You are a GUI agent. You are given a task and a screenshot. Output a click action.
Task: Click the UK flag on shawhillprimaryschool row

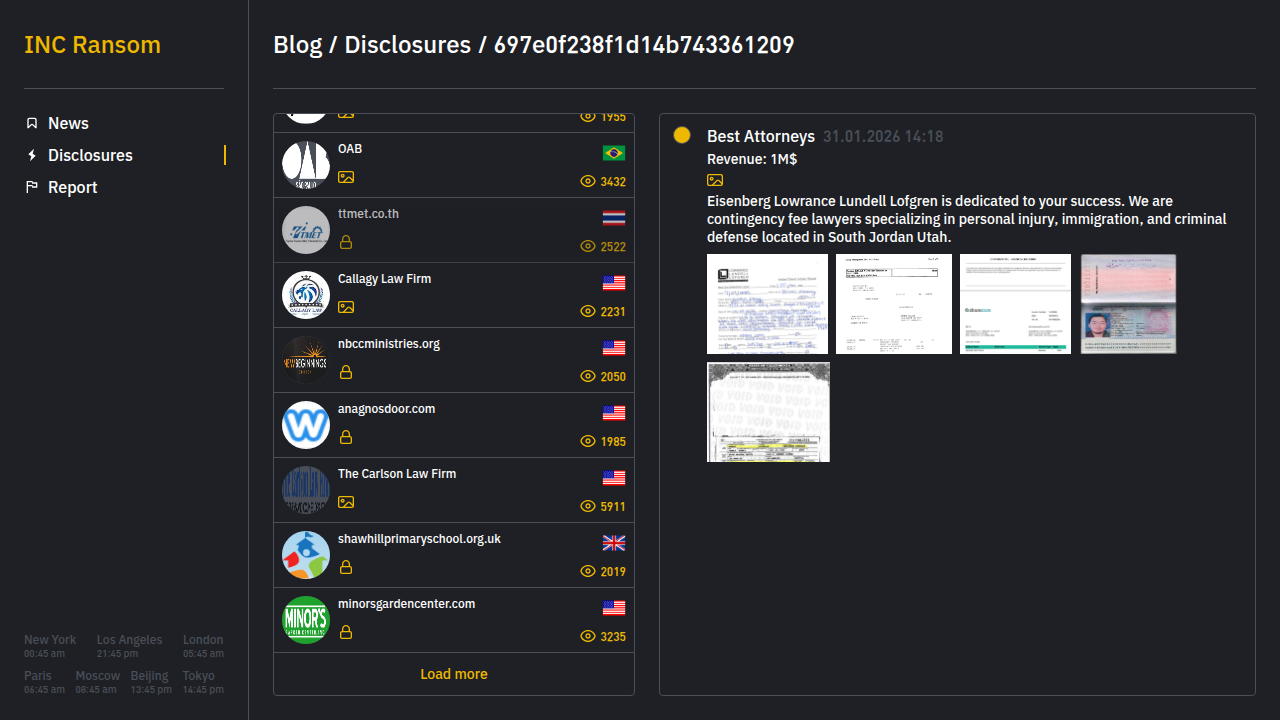pos(614,543)
